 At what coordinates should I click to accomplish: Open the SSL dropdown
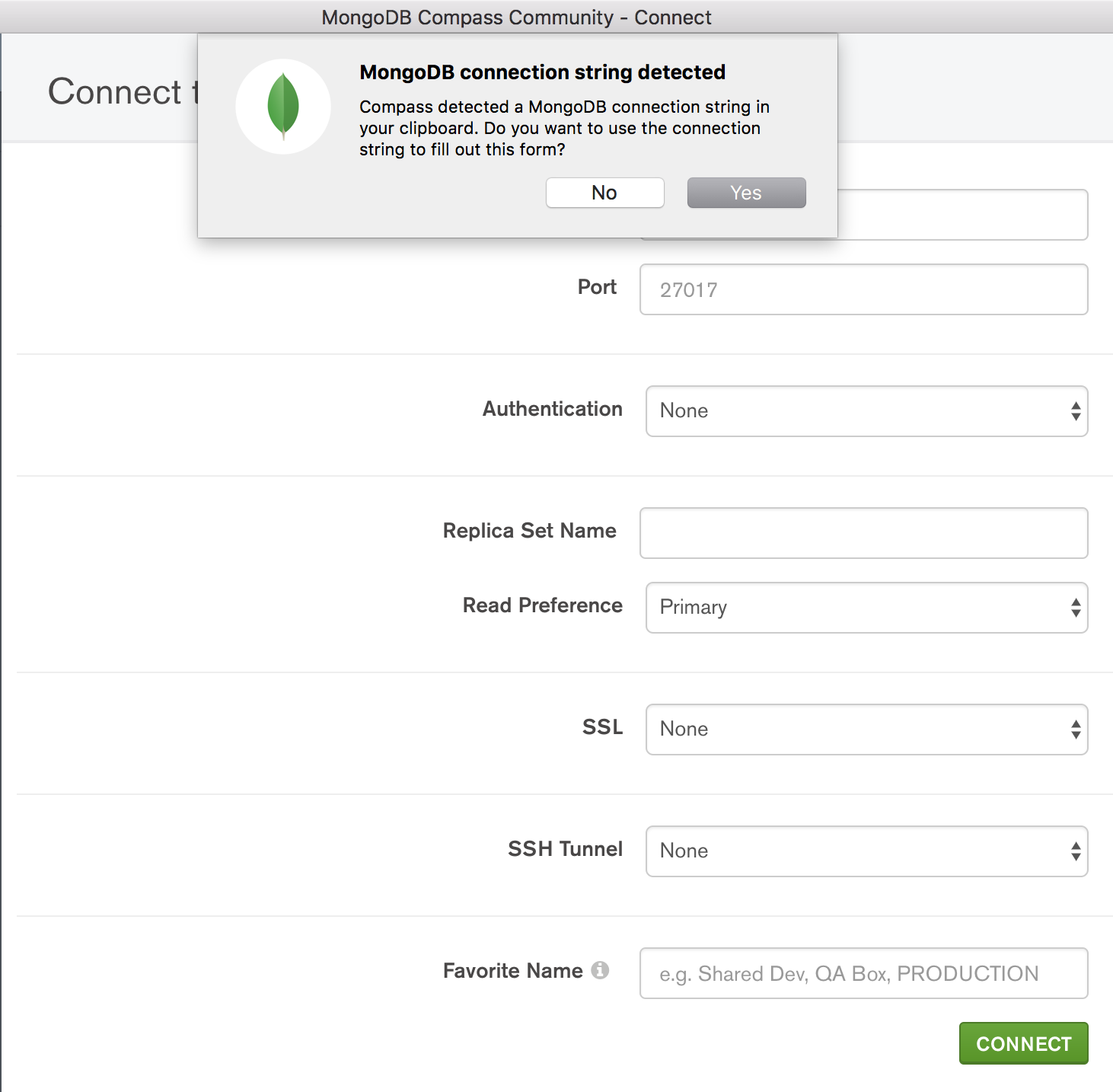click(866, 730)
